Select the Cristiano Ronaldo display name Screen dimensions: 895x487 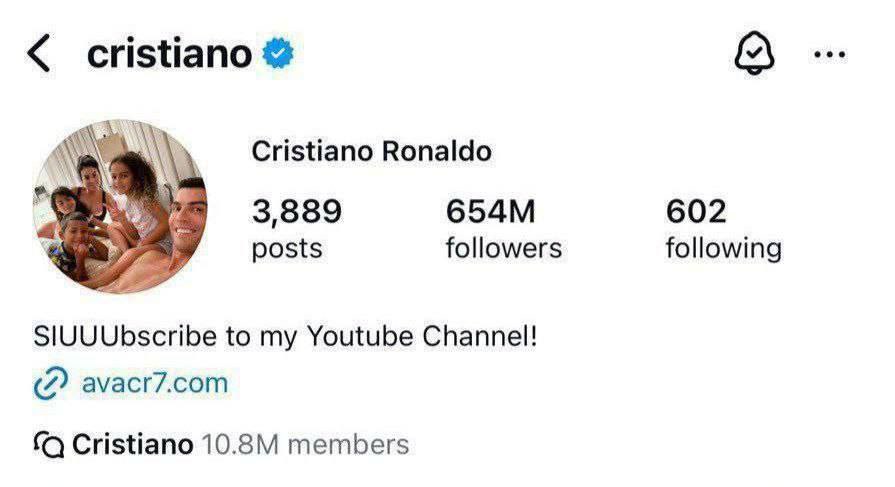(x=371, y=151)
